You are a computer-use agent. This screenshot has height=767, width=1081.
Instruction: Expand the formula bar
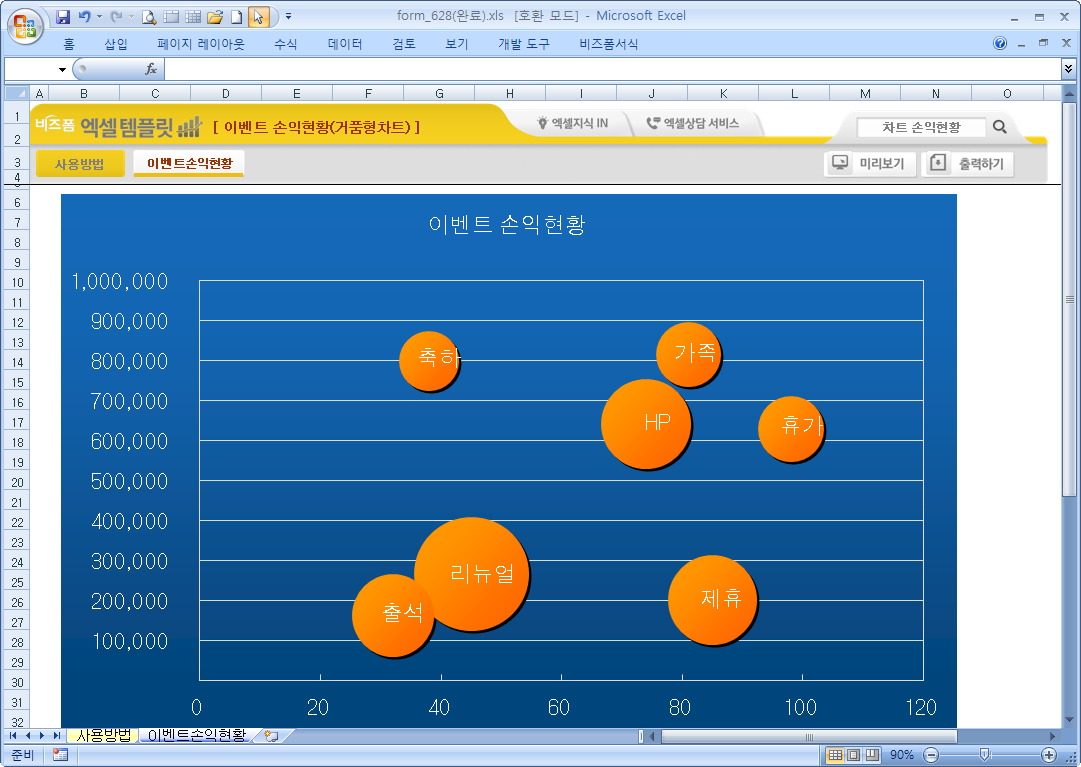(1068, 69)
